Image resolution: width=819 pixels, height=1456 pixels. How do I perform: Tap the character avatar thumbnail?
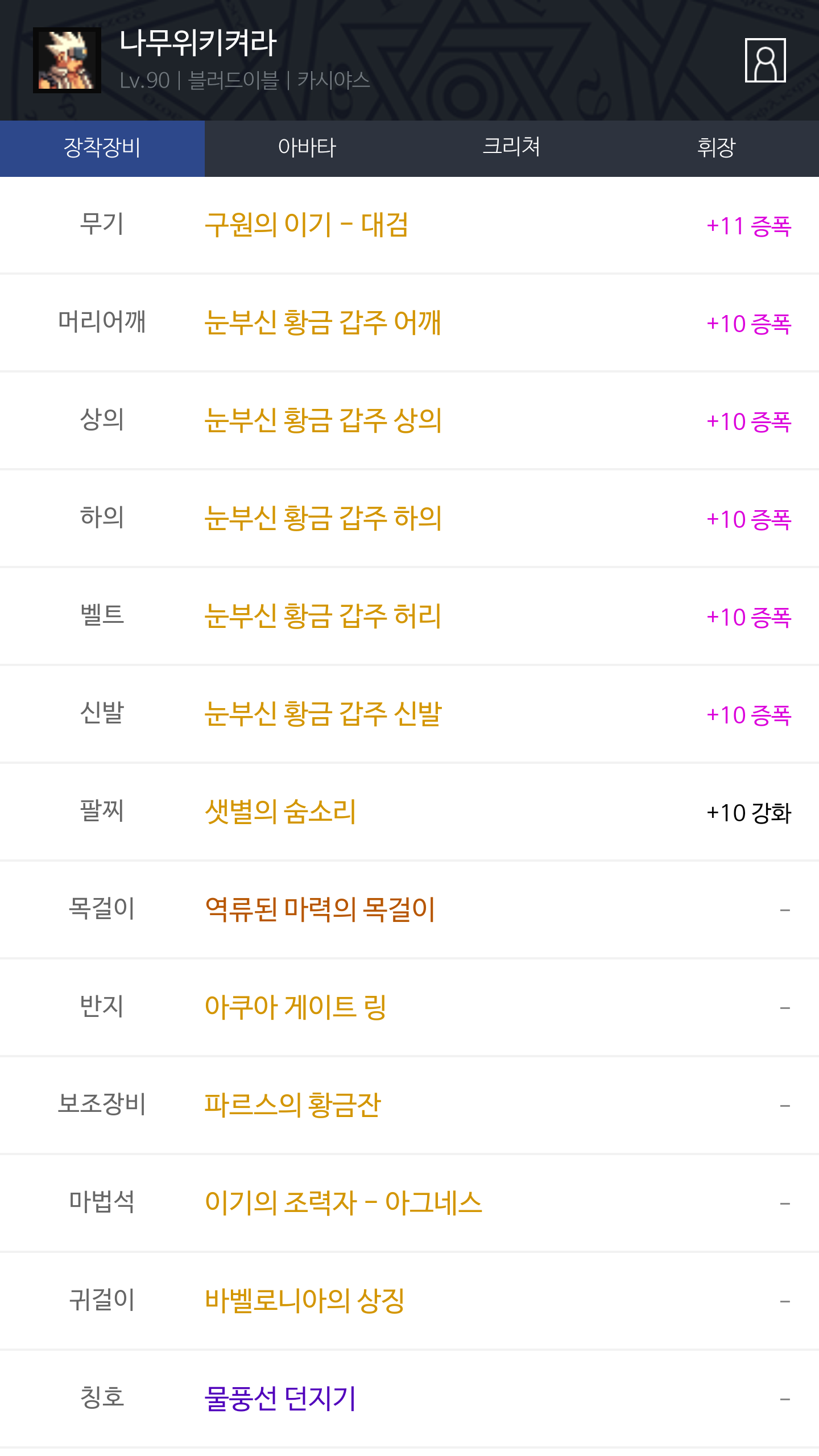click(67, 60)
